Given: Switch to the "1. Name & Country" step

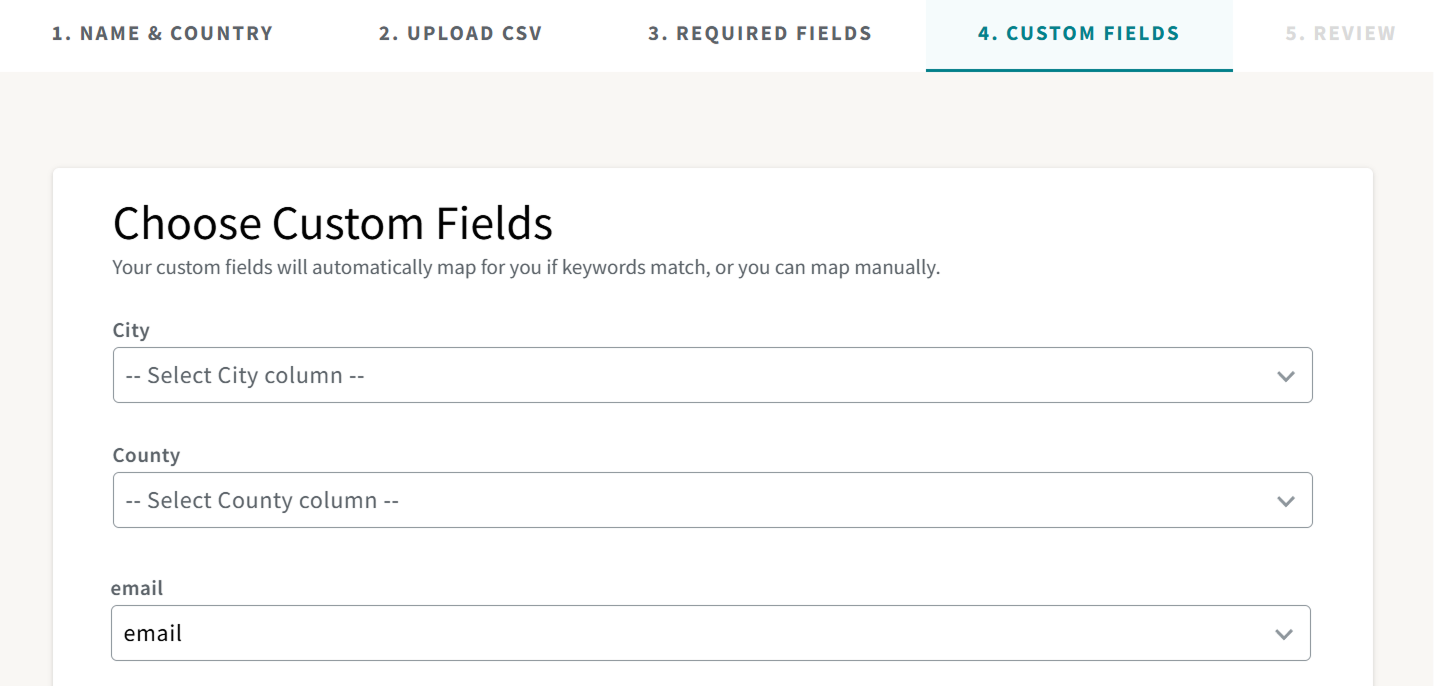Looking at the screenshot, I should pos(163,33).
